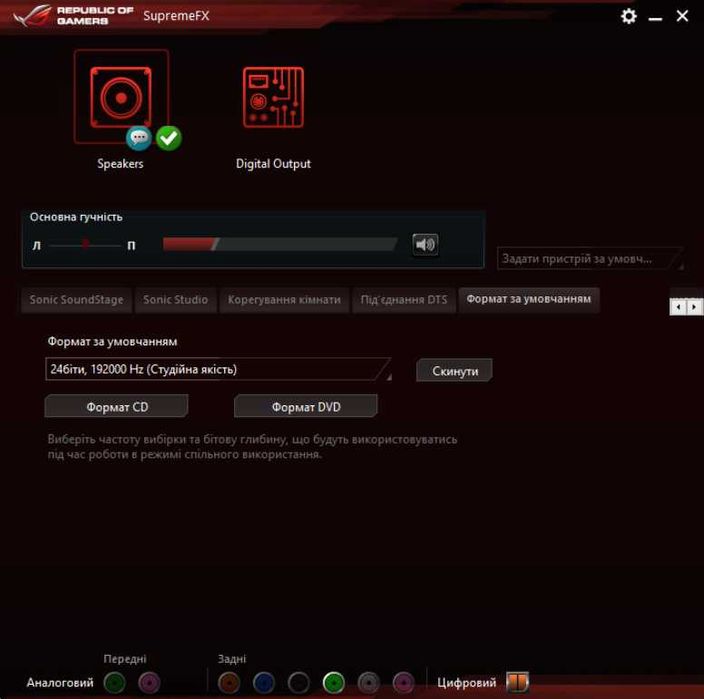Click the default communication device chat bubble badge
The image size is (704, 699).
point(139,138)
